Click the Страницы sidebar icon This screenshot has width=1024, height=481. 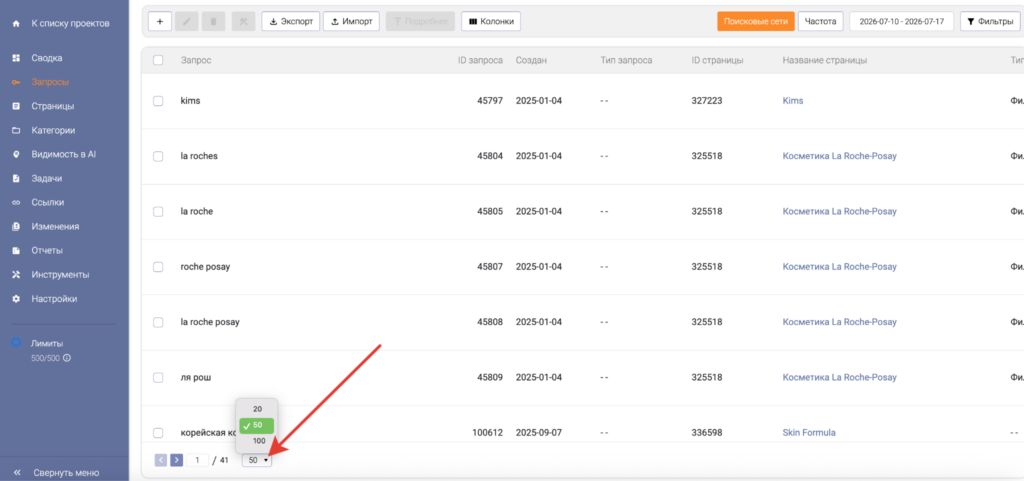tap(16, 106)
